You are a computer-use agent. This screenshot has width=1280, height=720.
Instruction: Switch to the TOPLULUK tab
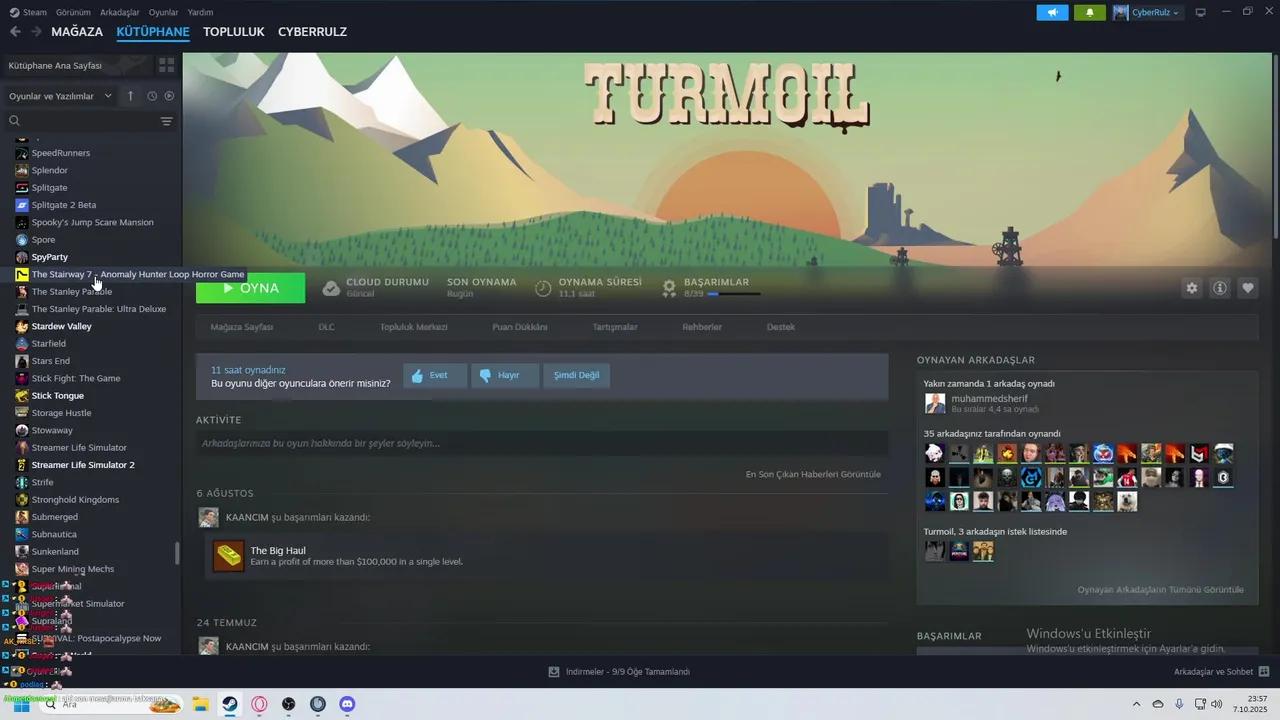click(233, 32)
